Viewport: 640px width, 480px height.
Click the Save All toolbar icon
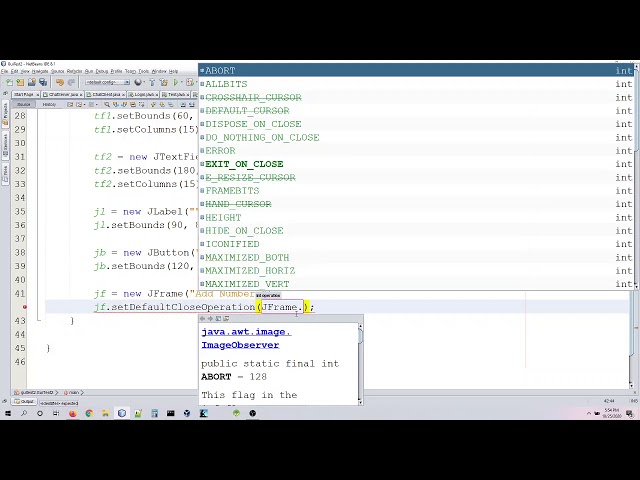(x=43, y=82)
